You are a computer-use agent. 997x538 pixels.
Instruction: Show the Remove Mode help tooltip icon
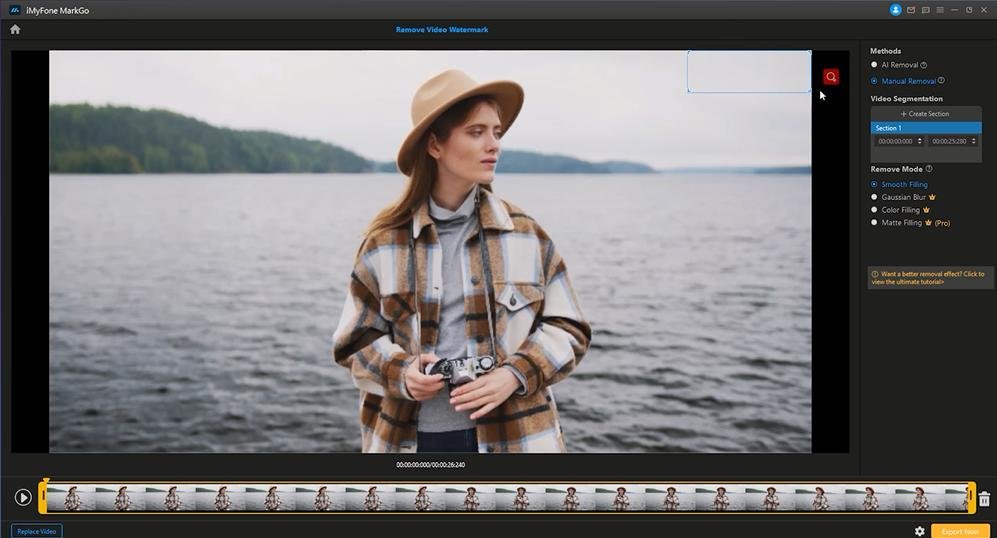pyautogui.click(x=929, y=169)
